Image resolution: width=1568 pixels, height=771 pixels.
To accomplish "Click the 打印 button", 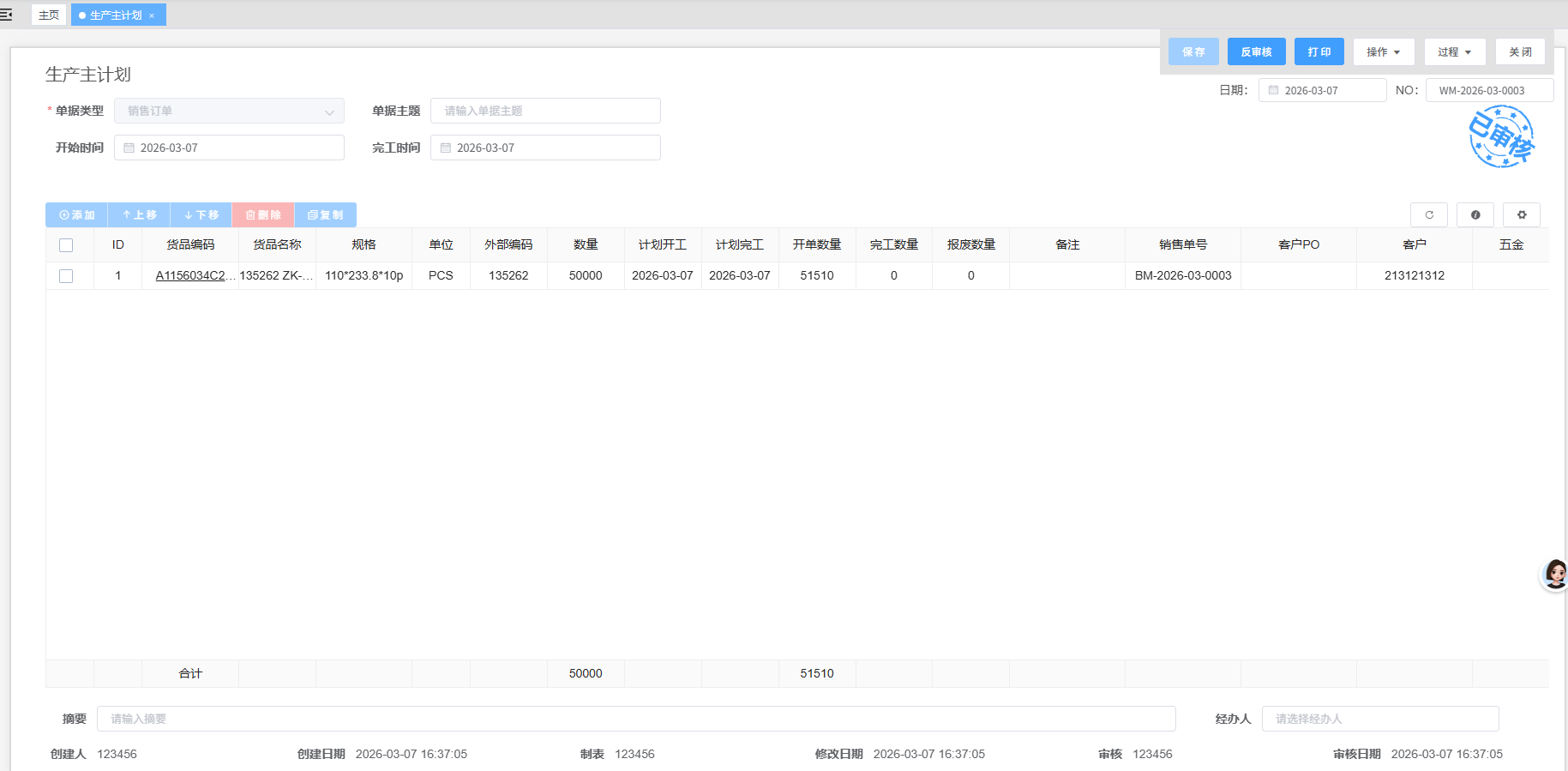I will click(x=1319, y=52).
